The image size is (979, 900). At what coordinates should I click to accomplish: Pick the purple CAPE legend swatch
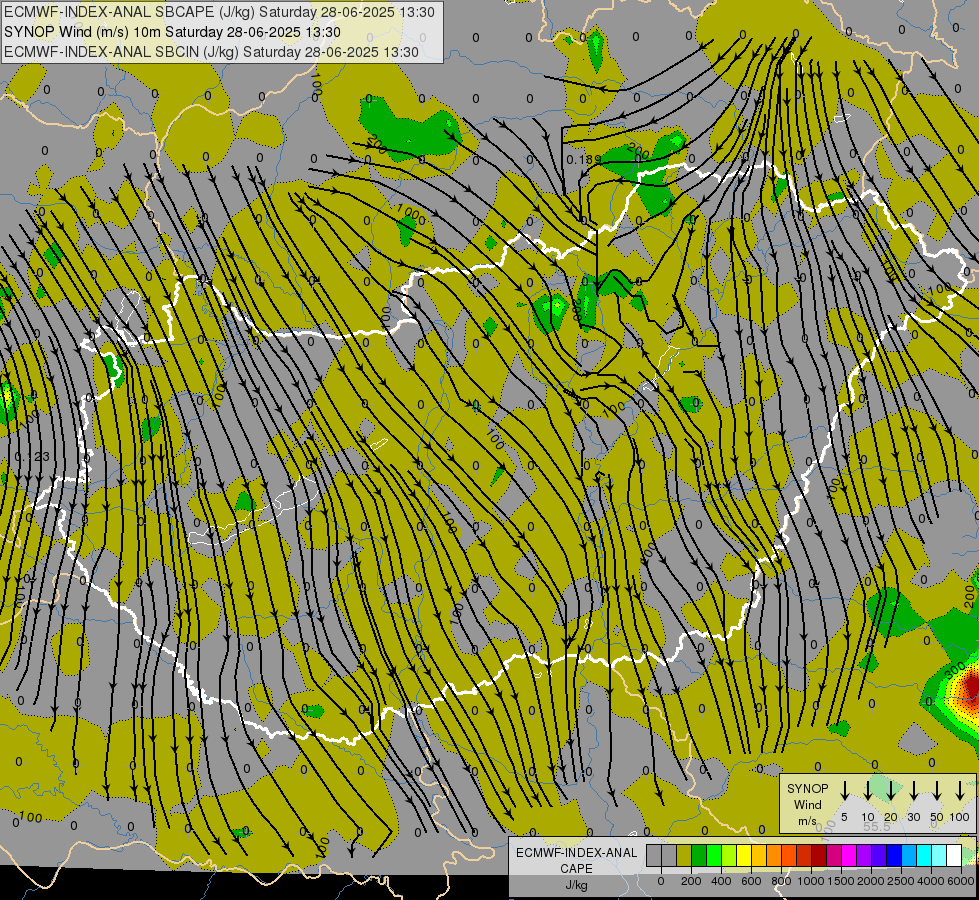(863, 855)
